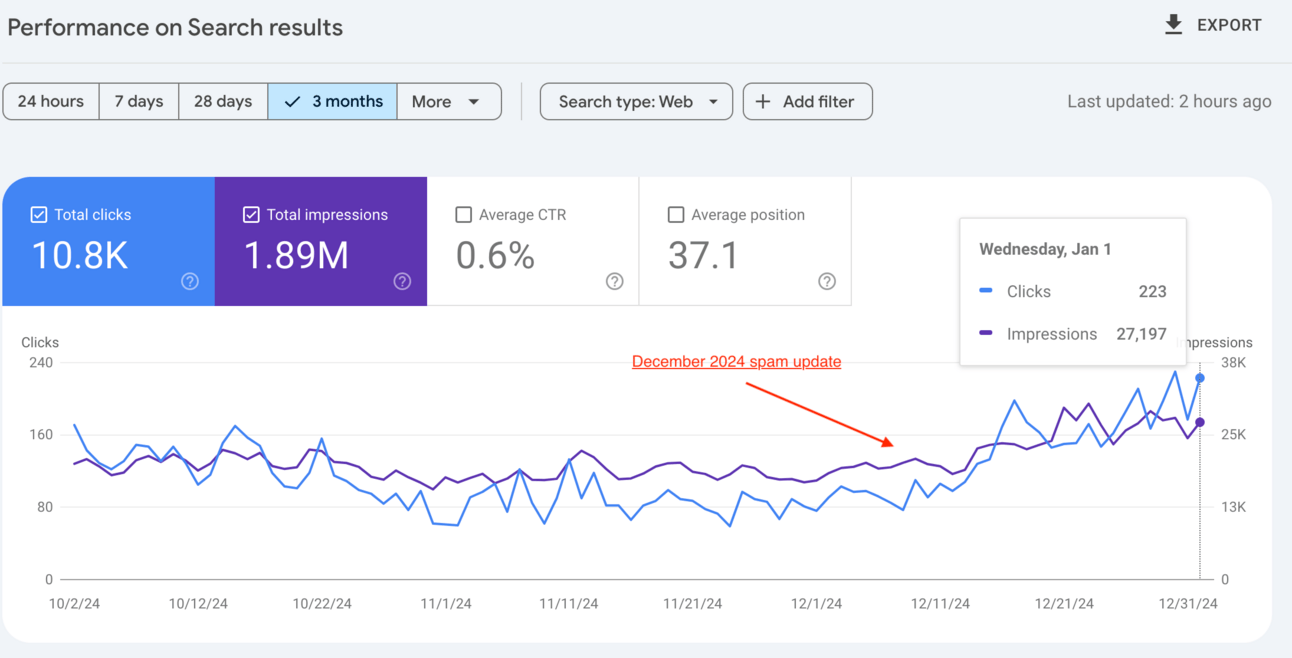Screen dimensions: 1292x658
Task: Click the Jan 1 clicks data point
Action: click(1200, 378)
